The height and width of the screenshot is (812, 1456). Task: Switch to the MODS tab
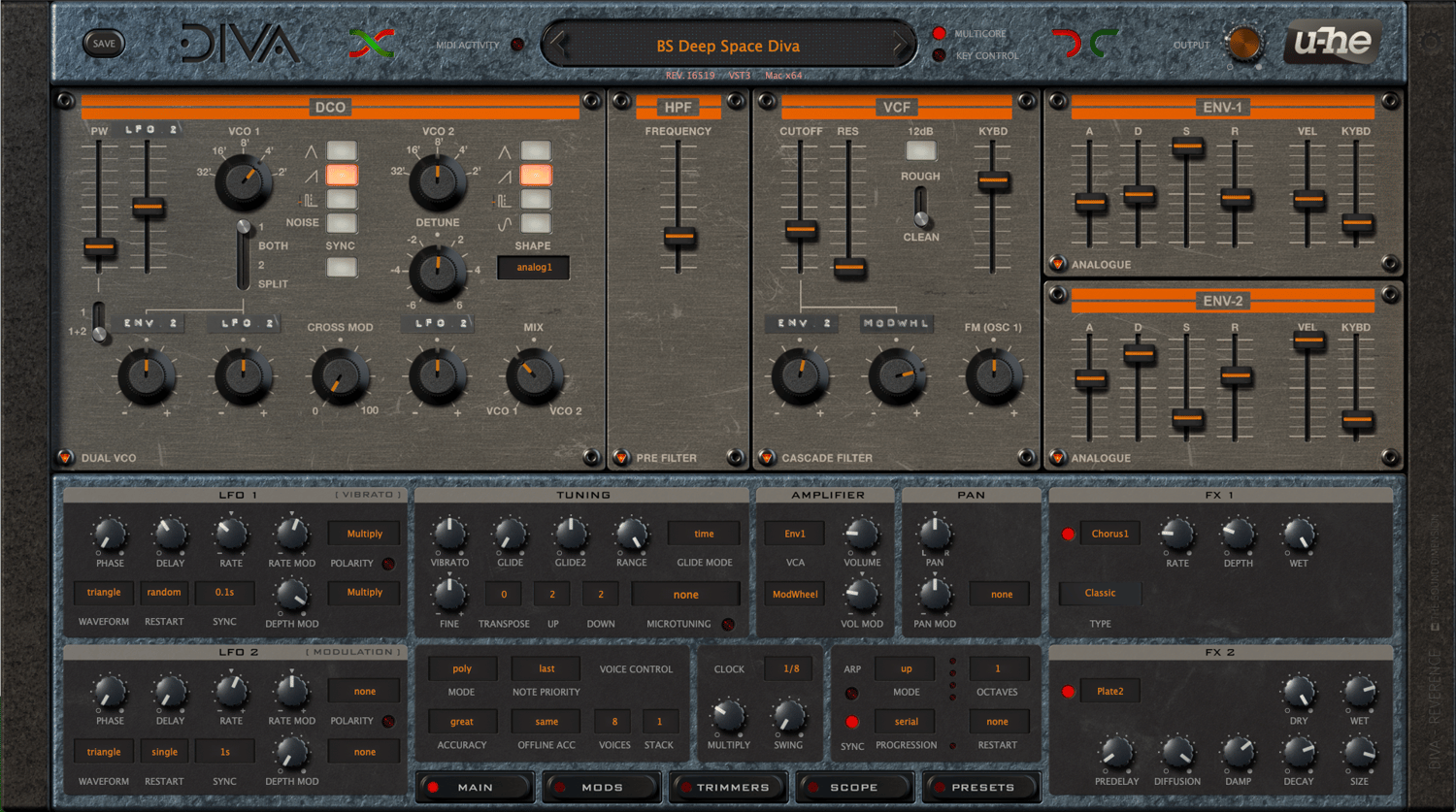[602, 787]
